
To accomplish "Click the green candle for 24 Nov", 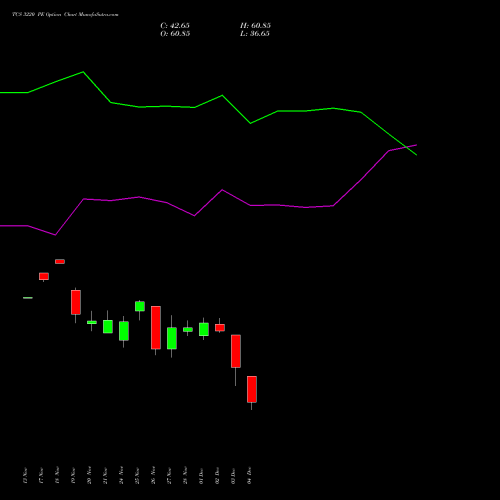I will coord(124,331).
